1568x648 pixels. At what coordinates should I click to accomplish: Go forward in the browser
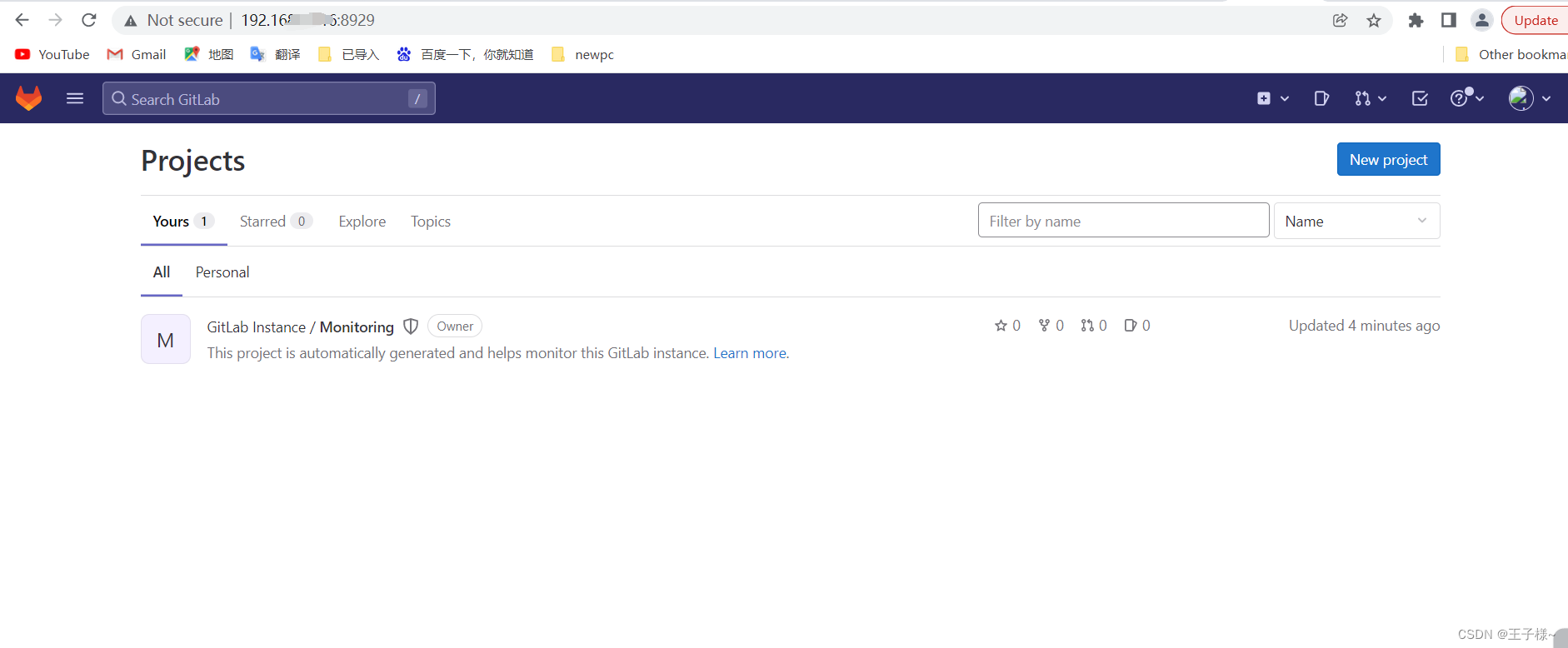[x=56, y=20]
